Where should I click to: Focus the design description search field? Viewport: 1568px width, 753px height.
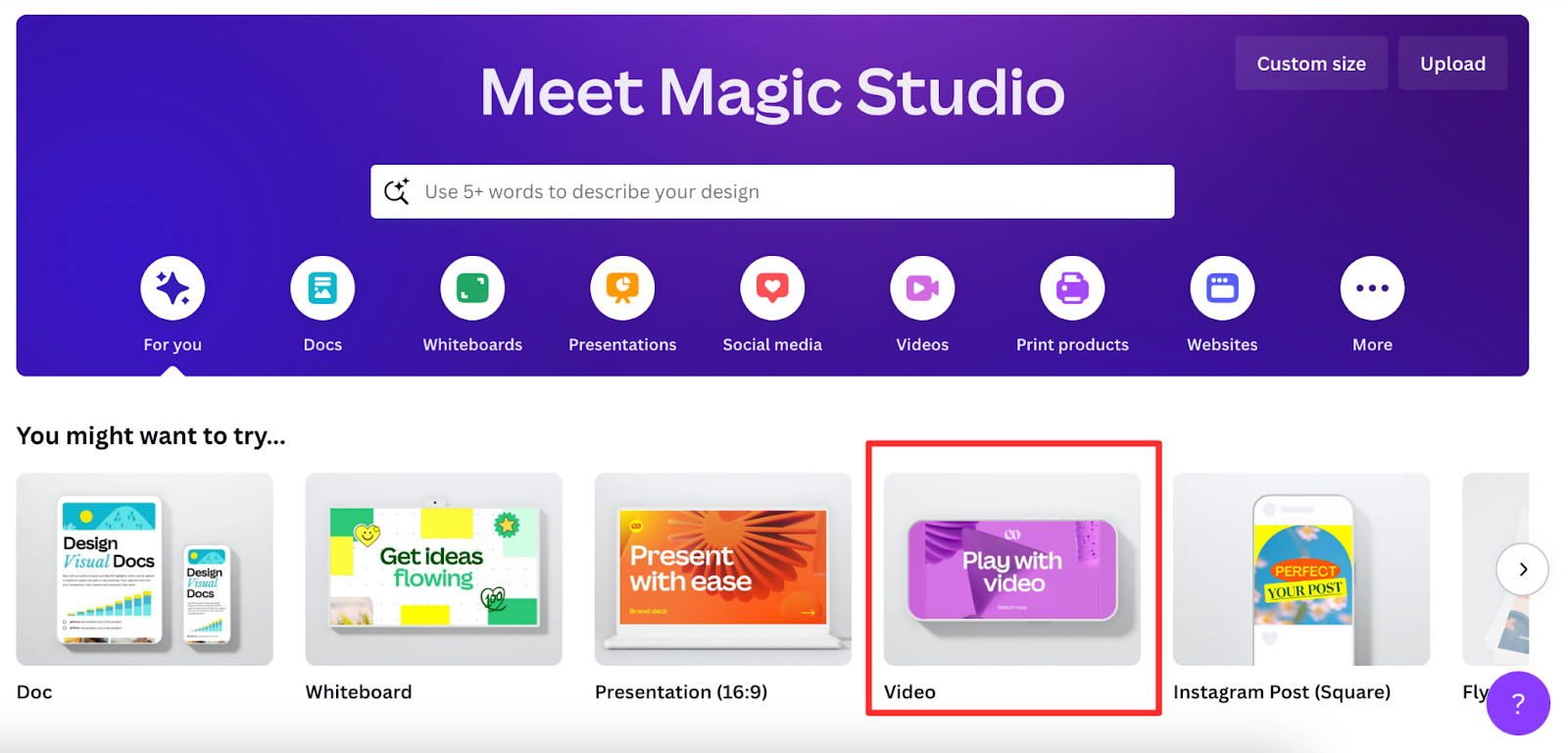point(772,191)
